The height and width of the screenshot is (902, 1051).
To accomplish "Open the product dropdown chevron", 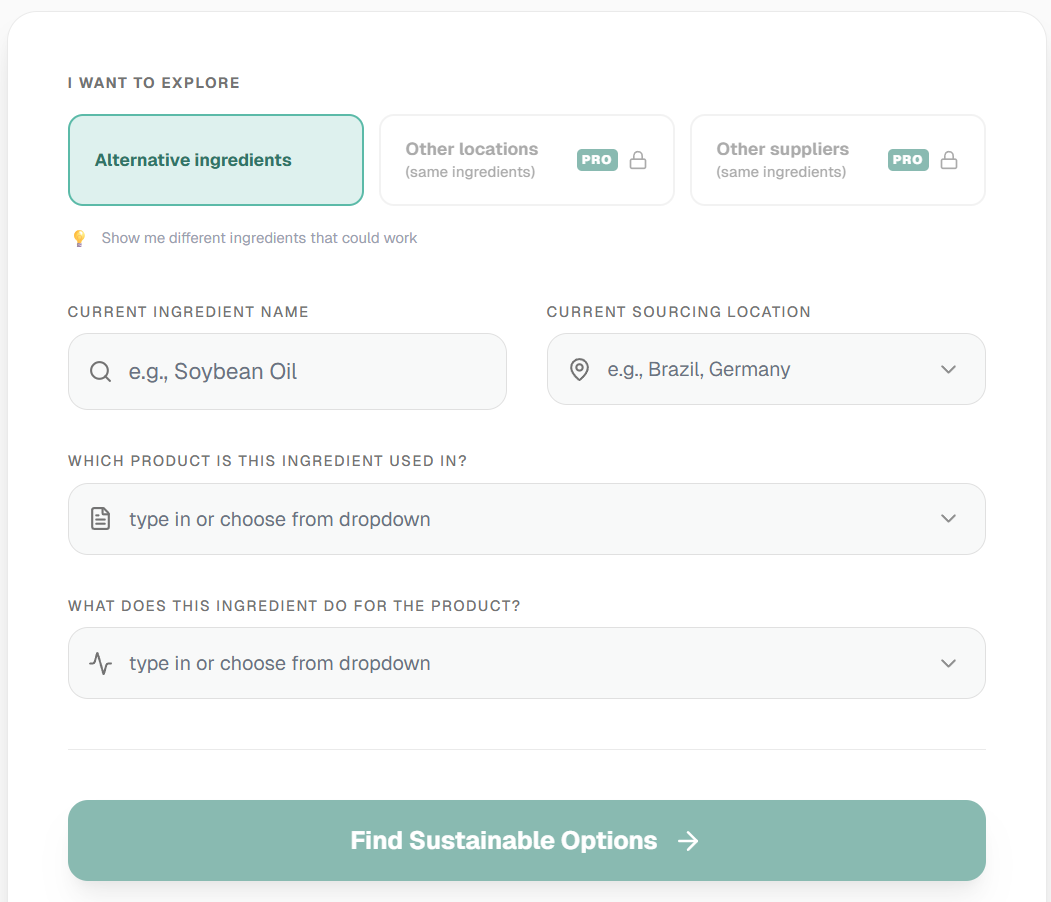I will coord(949,519).
